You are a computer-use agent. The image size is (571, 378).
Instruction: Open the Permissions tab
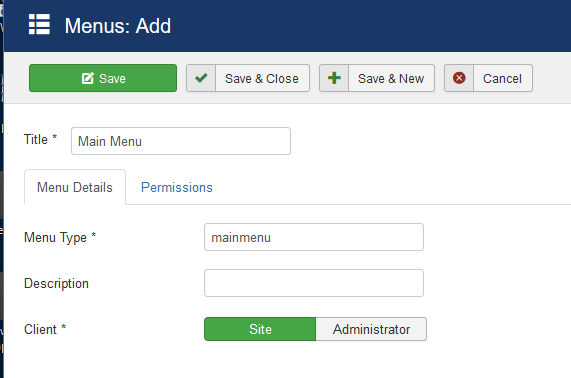coord(177,187)
